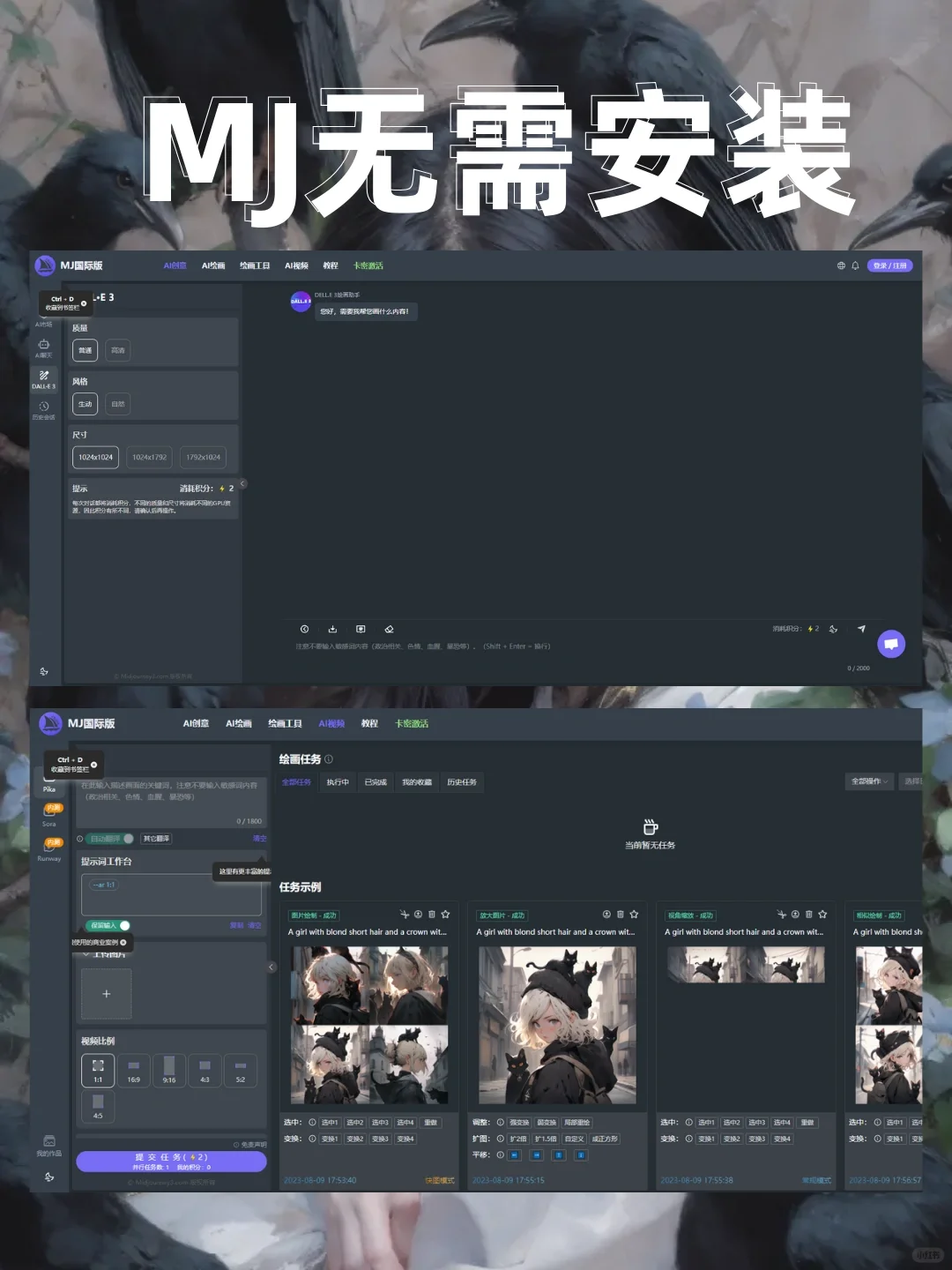952x1270 pixels.
Task: Open the 全部操作 dropdown
Action: pos(869,781)
